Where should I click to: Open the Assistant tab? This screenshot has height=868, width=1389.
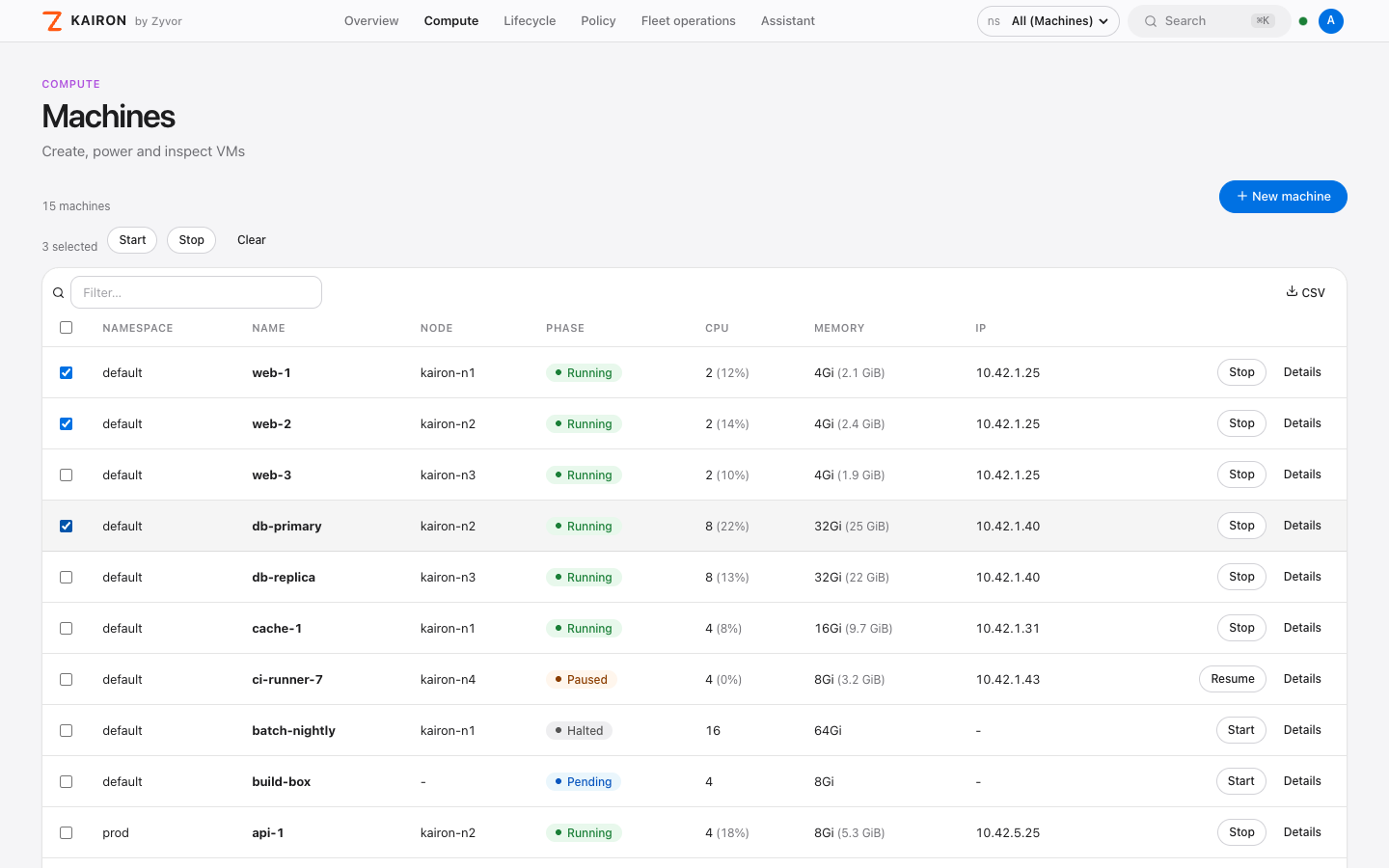tap(788, 21)
